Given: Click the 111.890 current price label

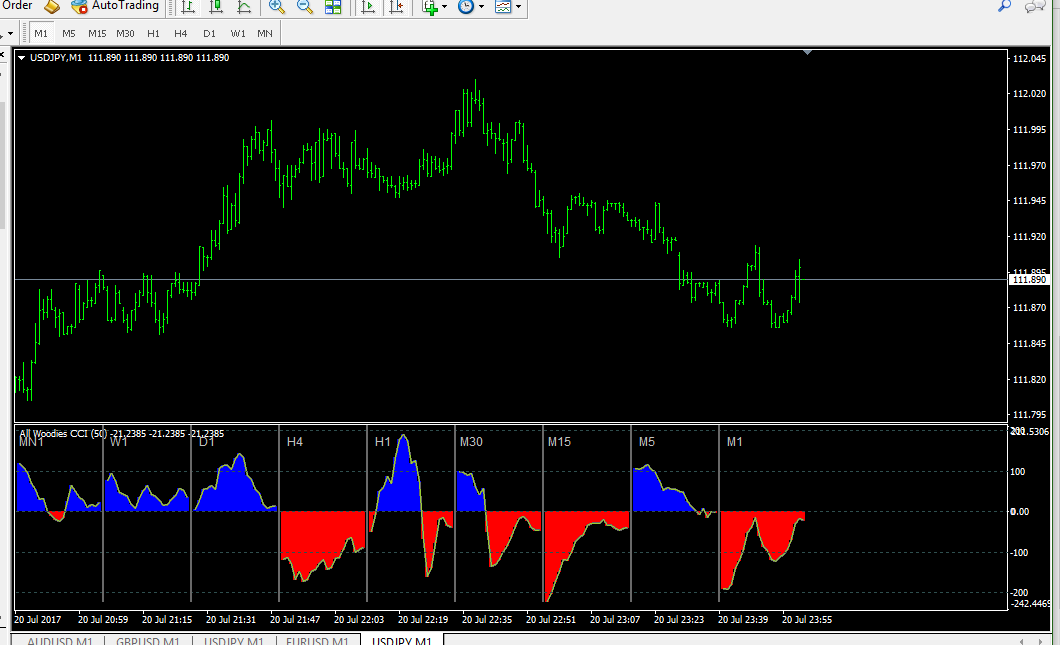Looking at the screenshot, I should pyautogui.click(x=1029, y=279).
